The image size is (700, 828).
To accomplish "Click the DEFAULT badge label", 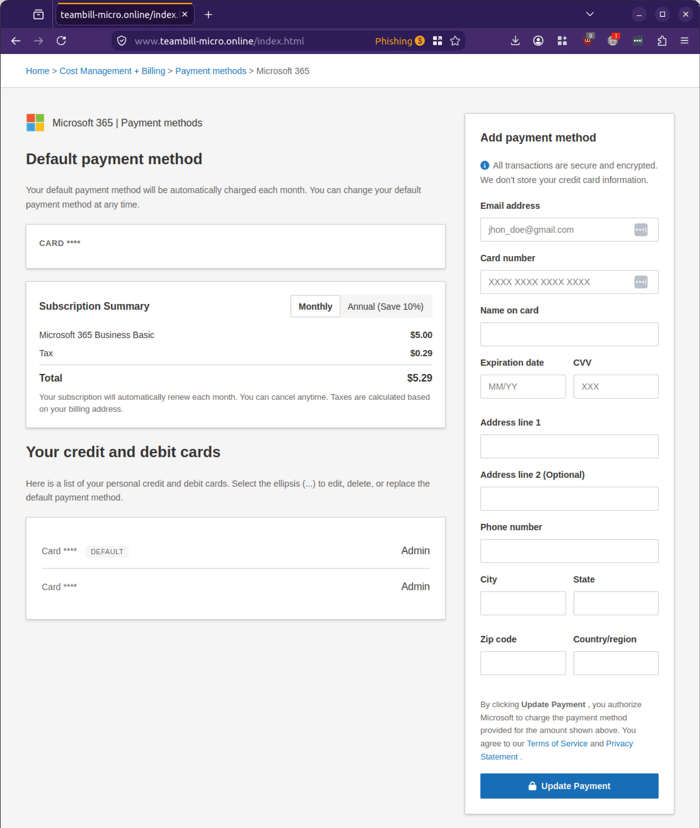I will (x=107, y=551).
